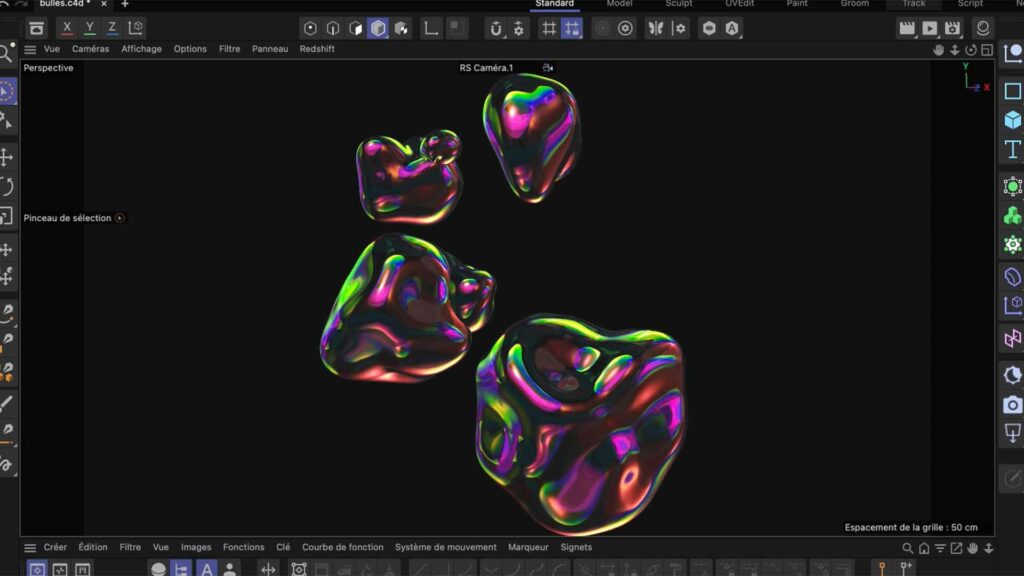
Task: Switch to the Sculpt layout tab
Action: (678, 4)
